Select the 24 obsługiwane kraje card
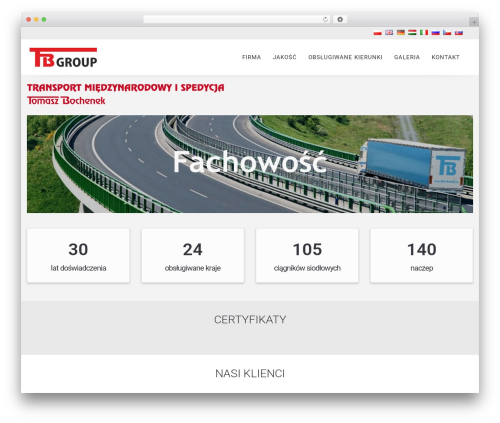This screenshot has height=423, width=500. click(193, 256)
